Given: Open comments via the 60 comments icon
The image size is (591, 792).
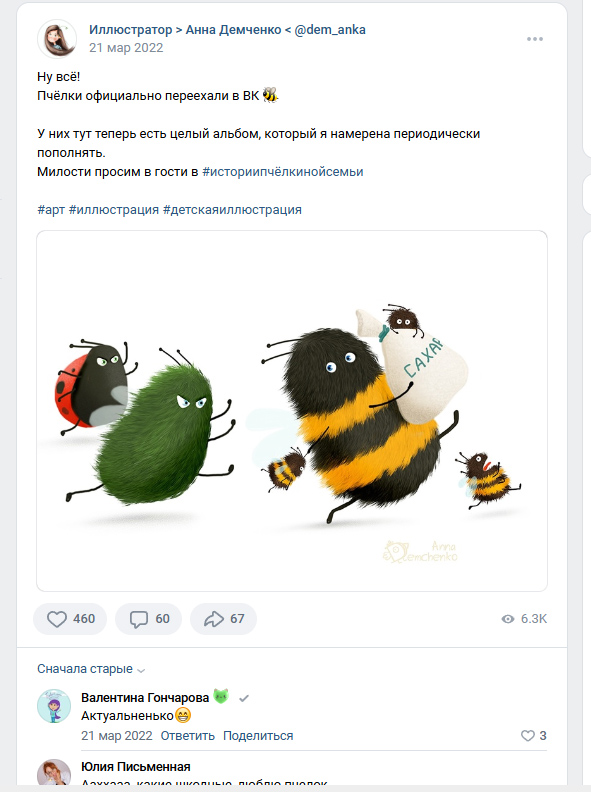Looking at the screenshot, I should 149,619.
